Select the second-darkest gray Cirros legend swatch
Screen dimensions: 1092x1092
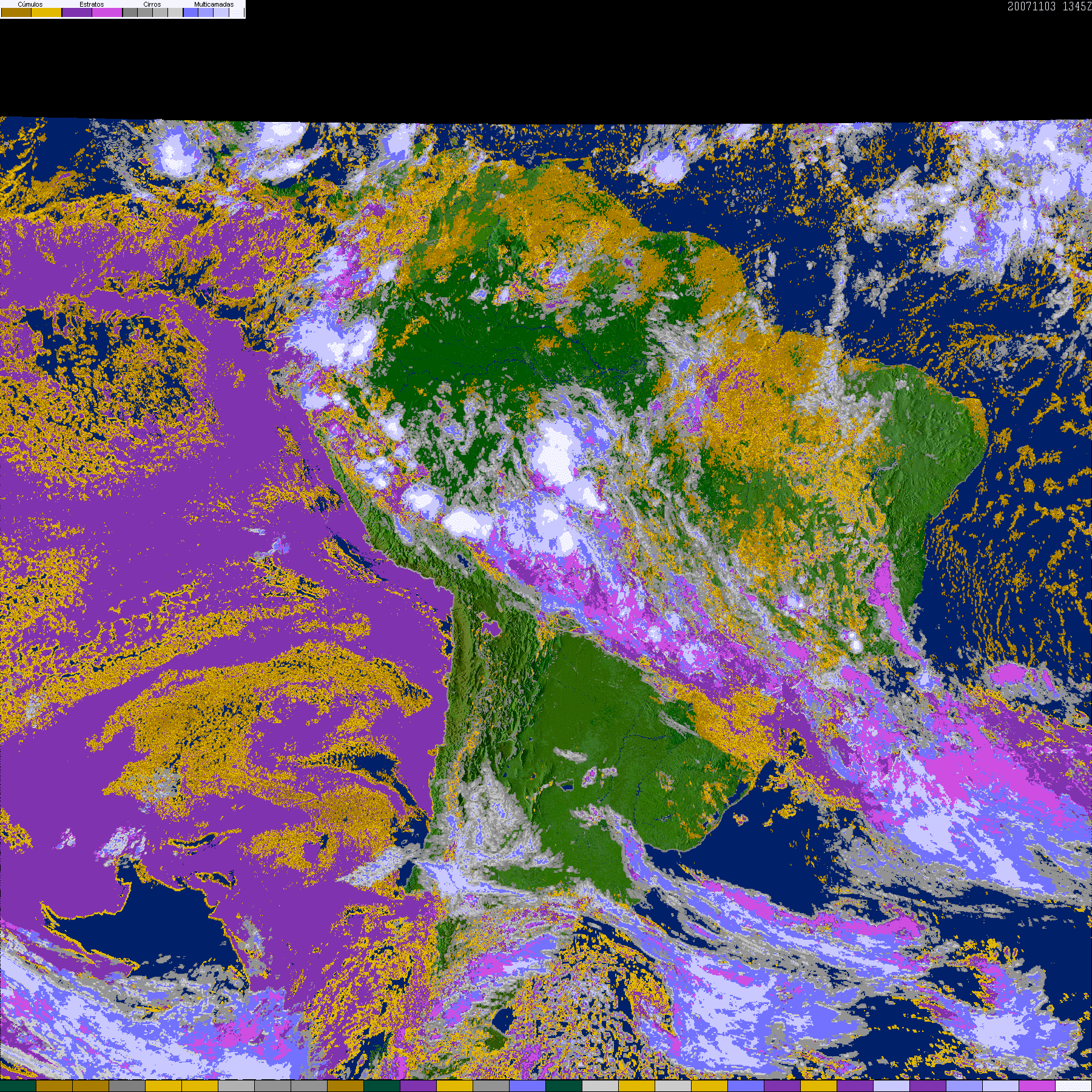145,13
